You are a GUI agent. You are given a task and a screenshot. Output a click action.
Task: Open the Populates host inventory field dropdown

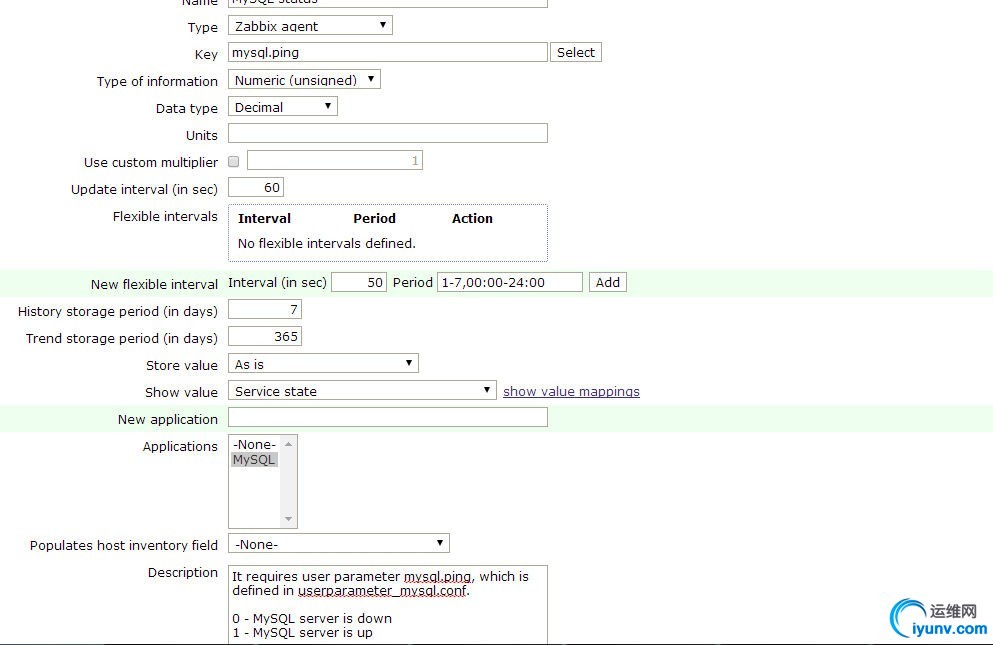tap(338, 544)
